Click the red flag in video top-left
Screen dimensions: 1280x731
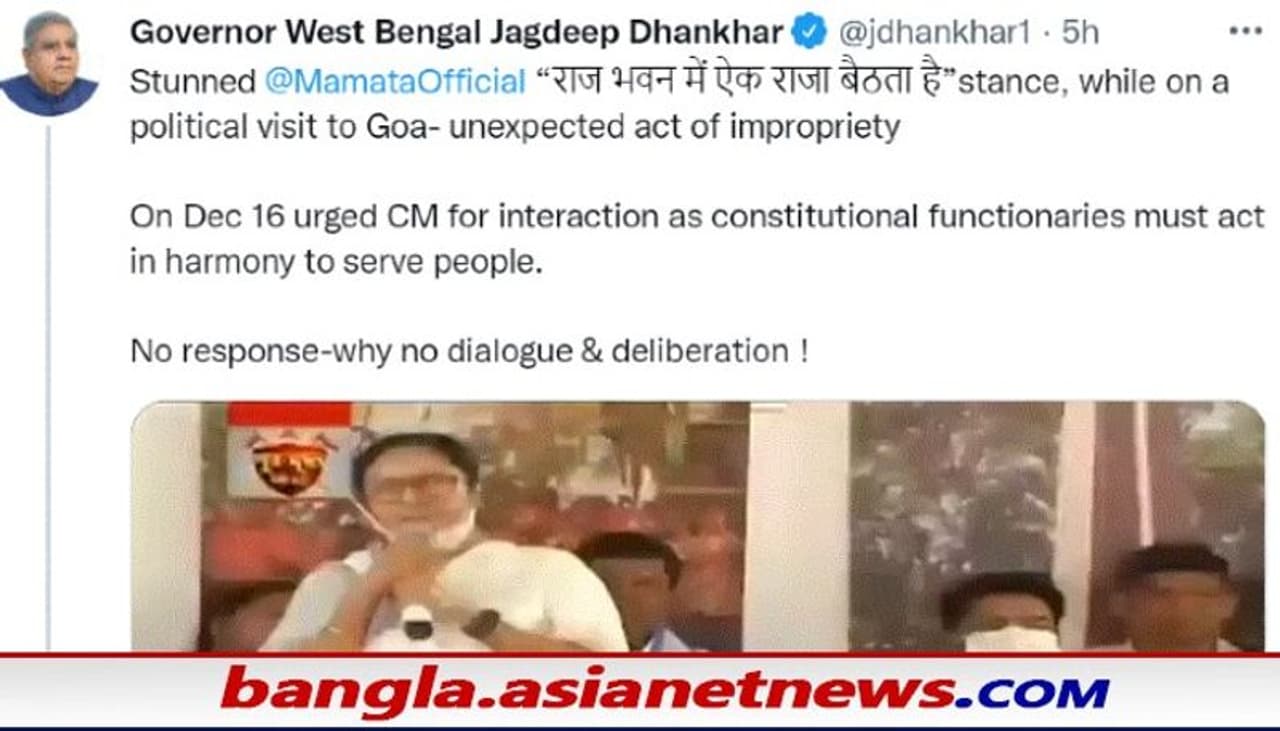290,413
